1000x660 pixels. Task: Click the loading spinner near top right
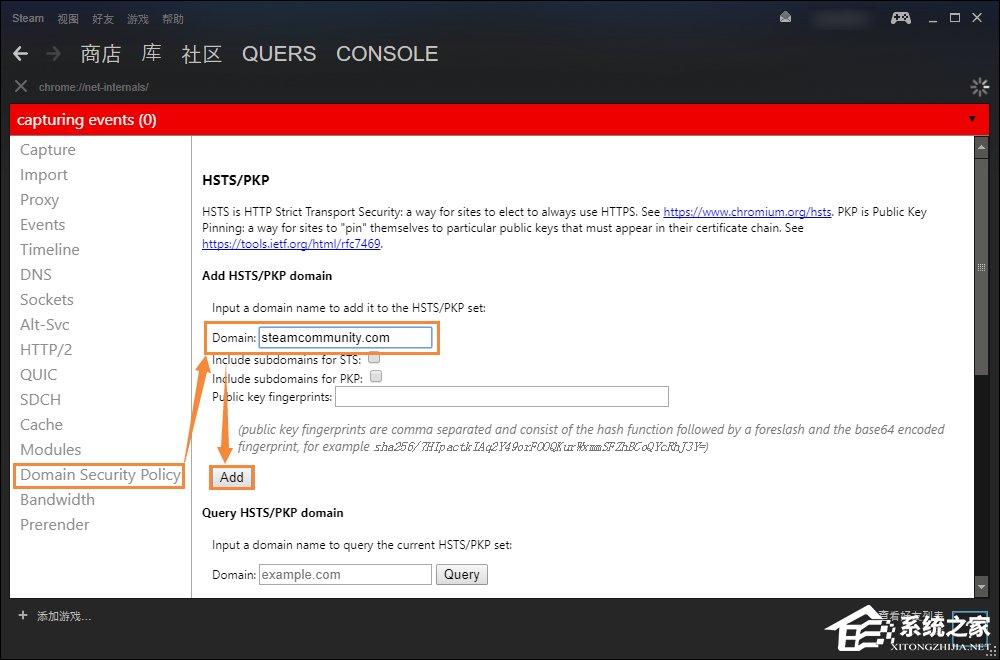pyautogui.click(x=978, y=87)
